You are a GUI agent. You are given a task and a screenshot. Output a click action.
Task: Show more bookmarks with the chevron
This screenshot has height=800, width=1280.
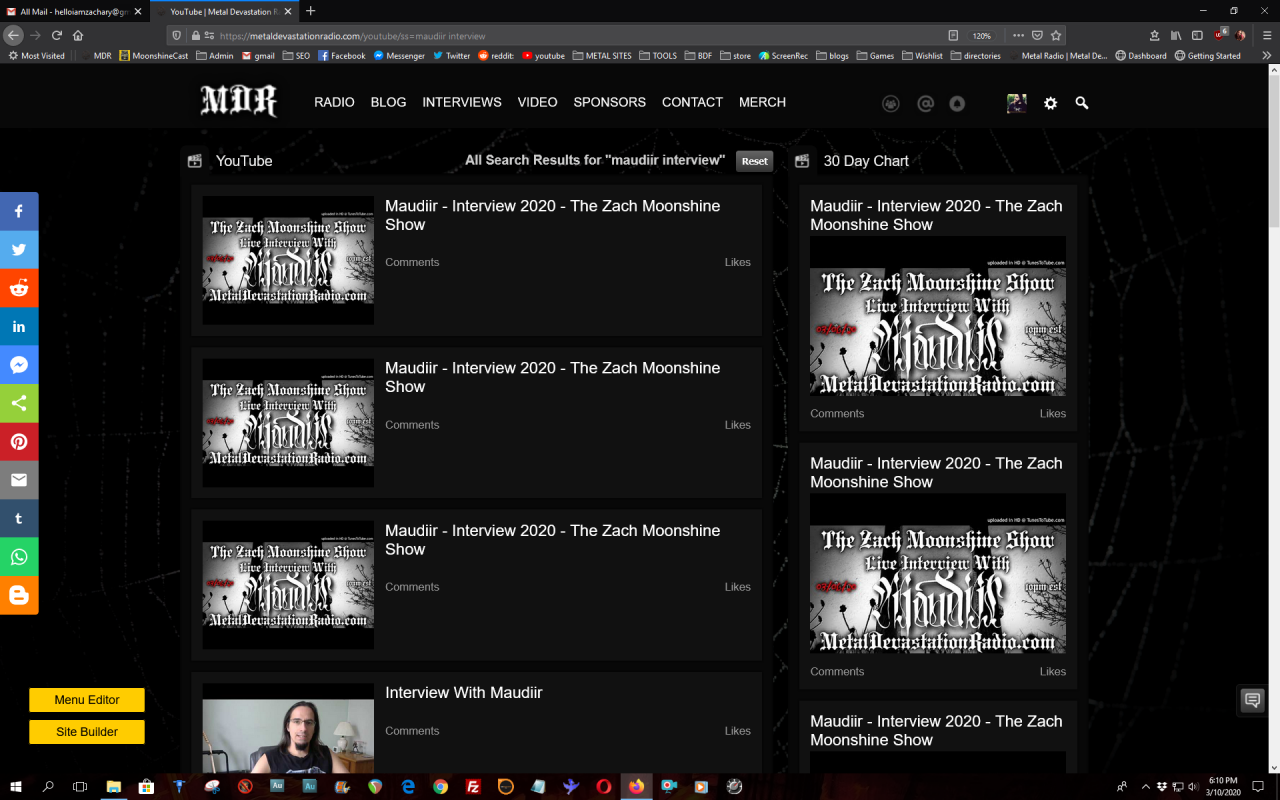(1267, 56)
